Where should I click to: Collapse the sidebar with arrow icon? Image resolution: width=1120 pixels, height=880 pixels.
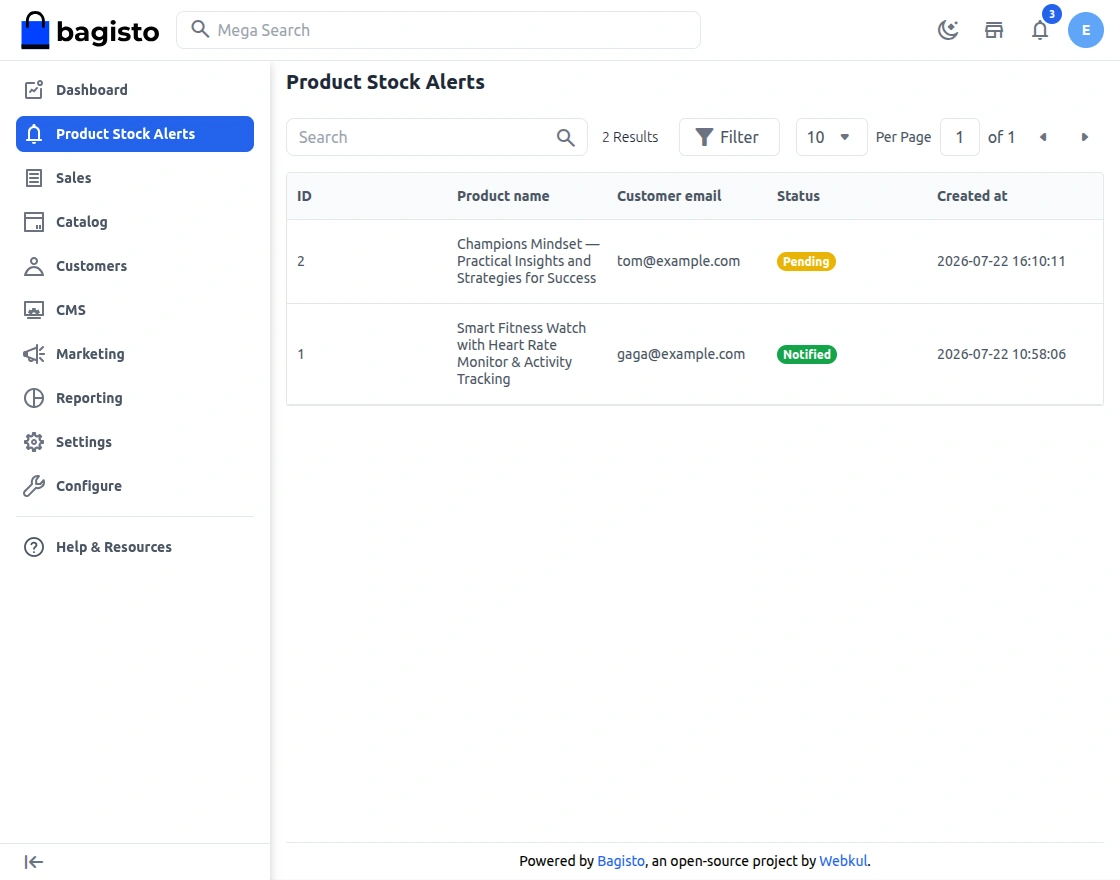coord(34,862)
